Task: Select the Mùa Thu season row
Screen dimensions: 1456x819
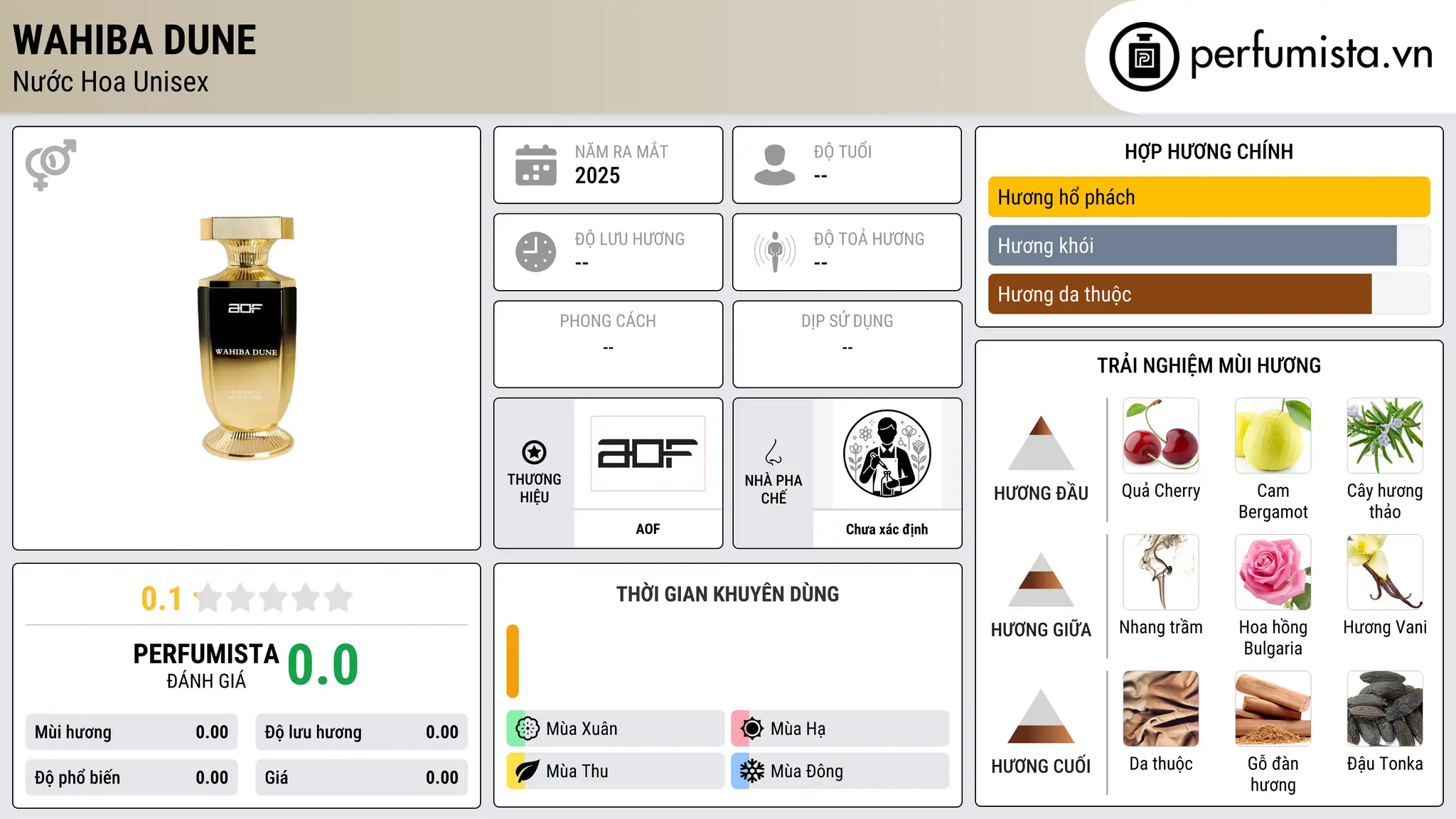Action: (x=616, y=771)
